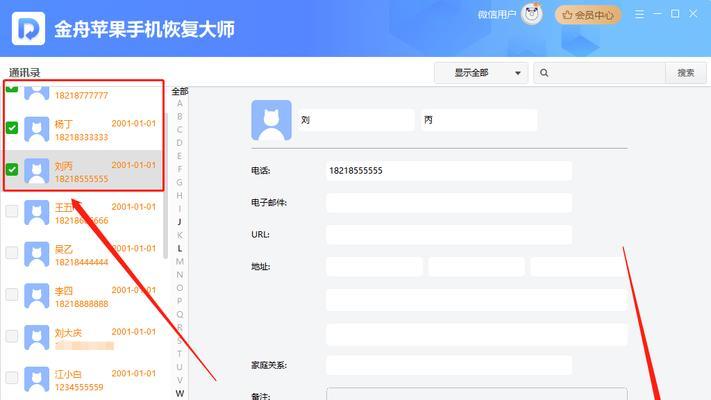This screenshot has width=711, height=400.
Task: Click the surname field containing 刘
Action: coord(356,120)
